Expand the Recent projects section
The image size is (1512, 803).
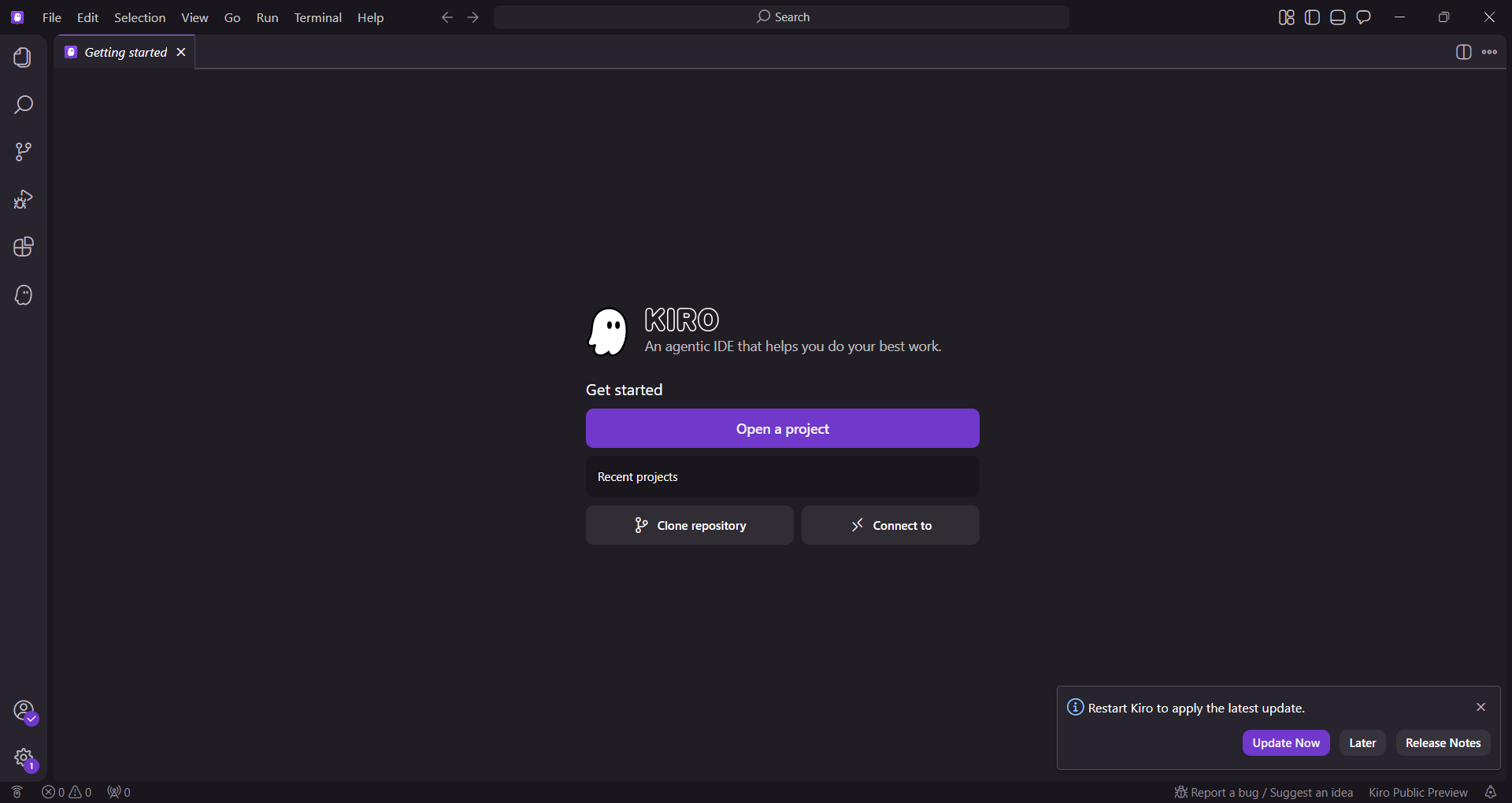click(782, 477)
